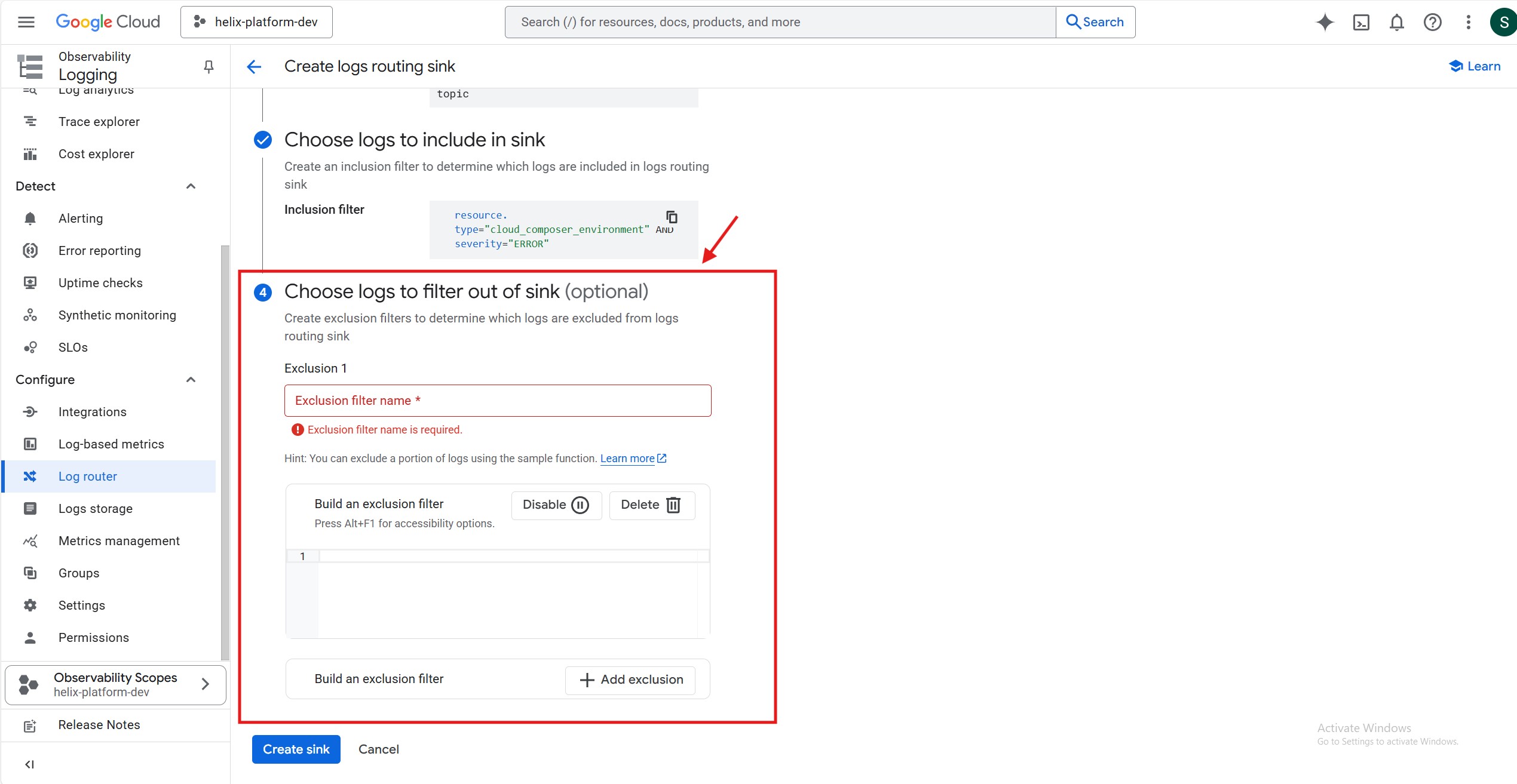Collapse the Detect section
Screen dimensions: 1517x784
pyautogui.click(x=191, y=186)
